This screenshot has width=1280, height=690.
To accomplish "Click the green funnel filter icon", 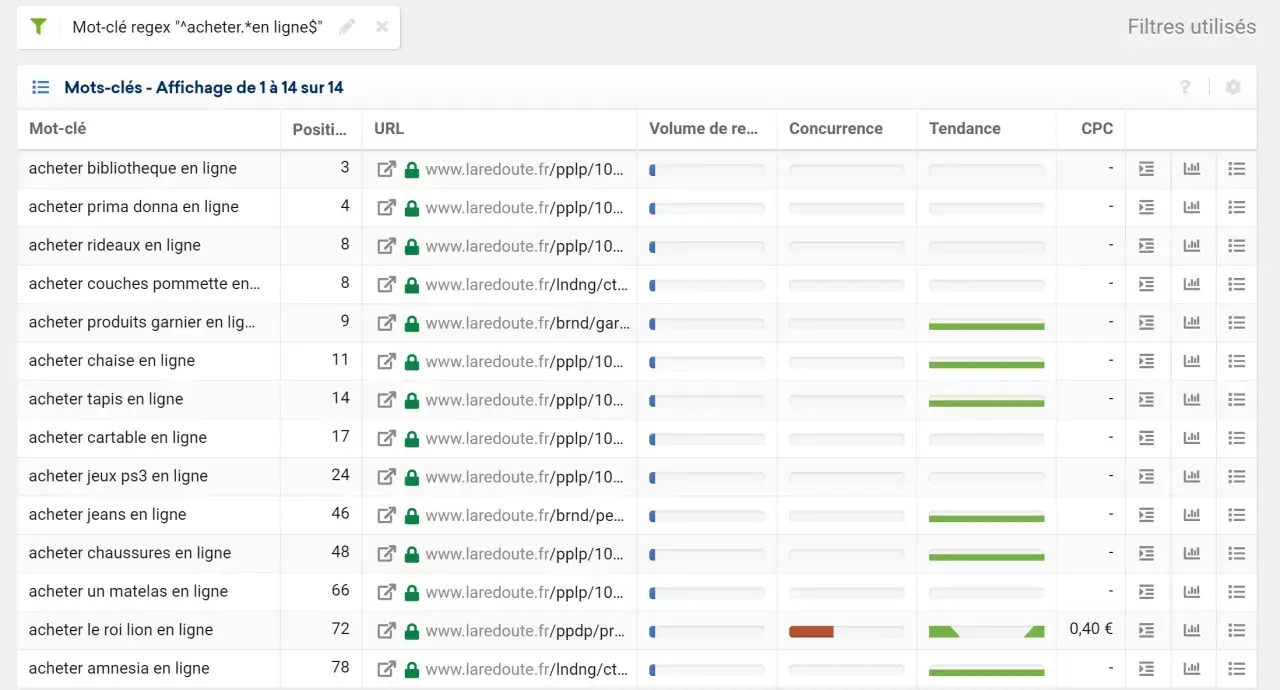I will point(38,27).
